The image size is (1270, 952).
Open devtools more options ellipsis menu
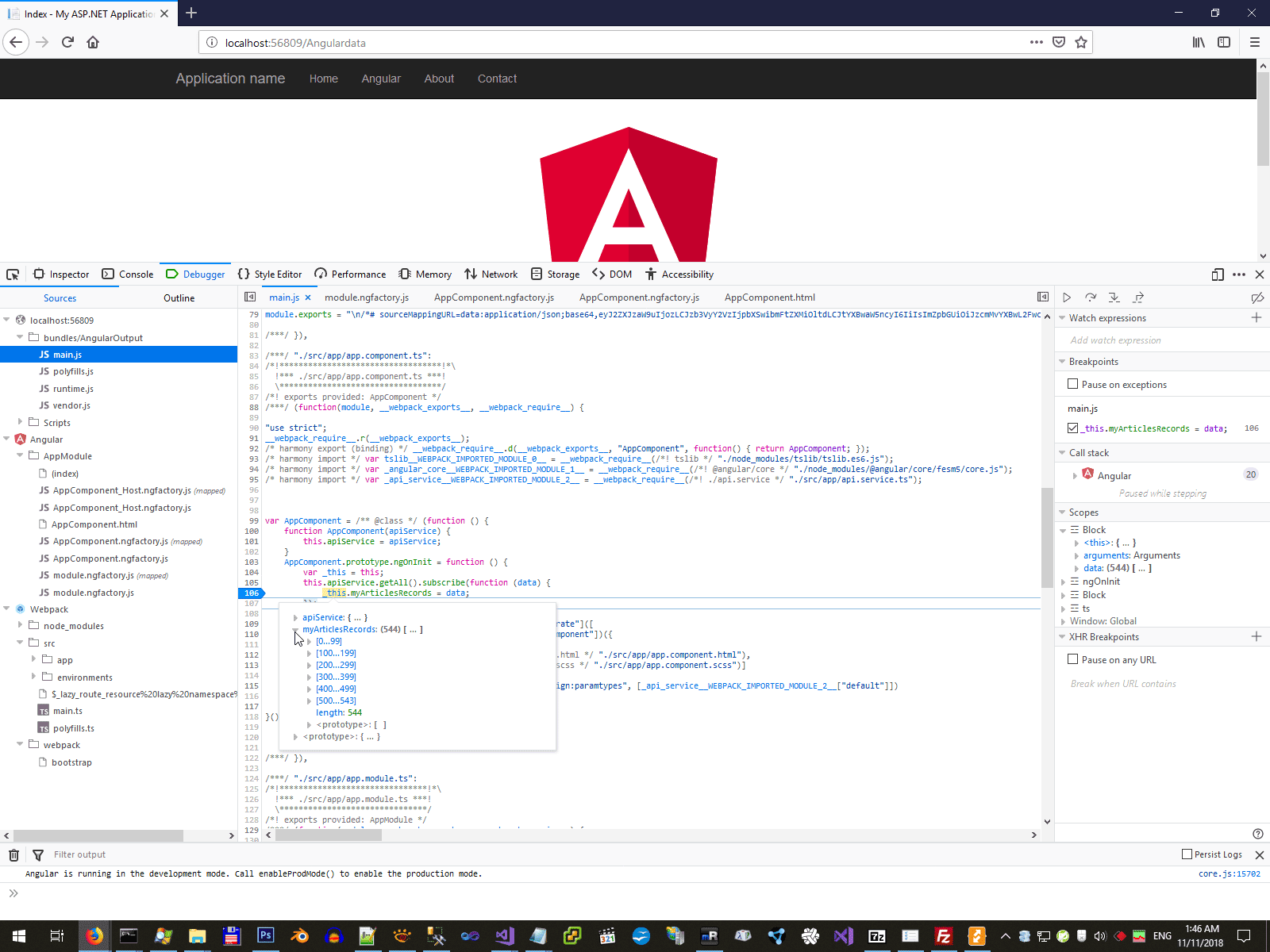click(x=1239, y=274)
